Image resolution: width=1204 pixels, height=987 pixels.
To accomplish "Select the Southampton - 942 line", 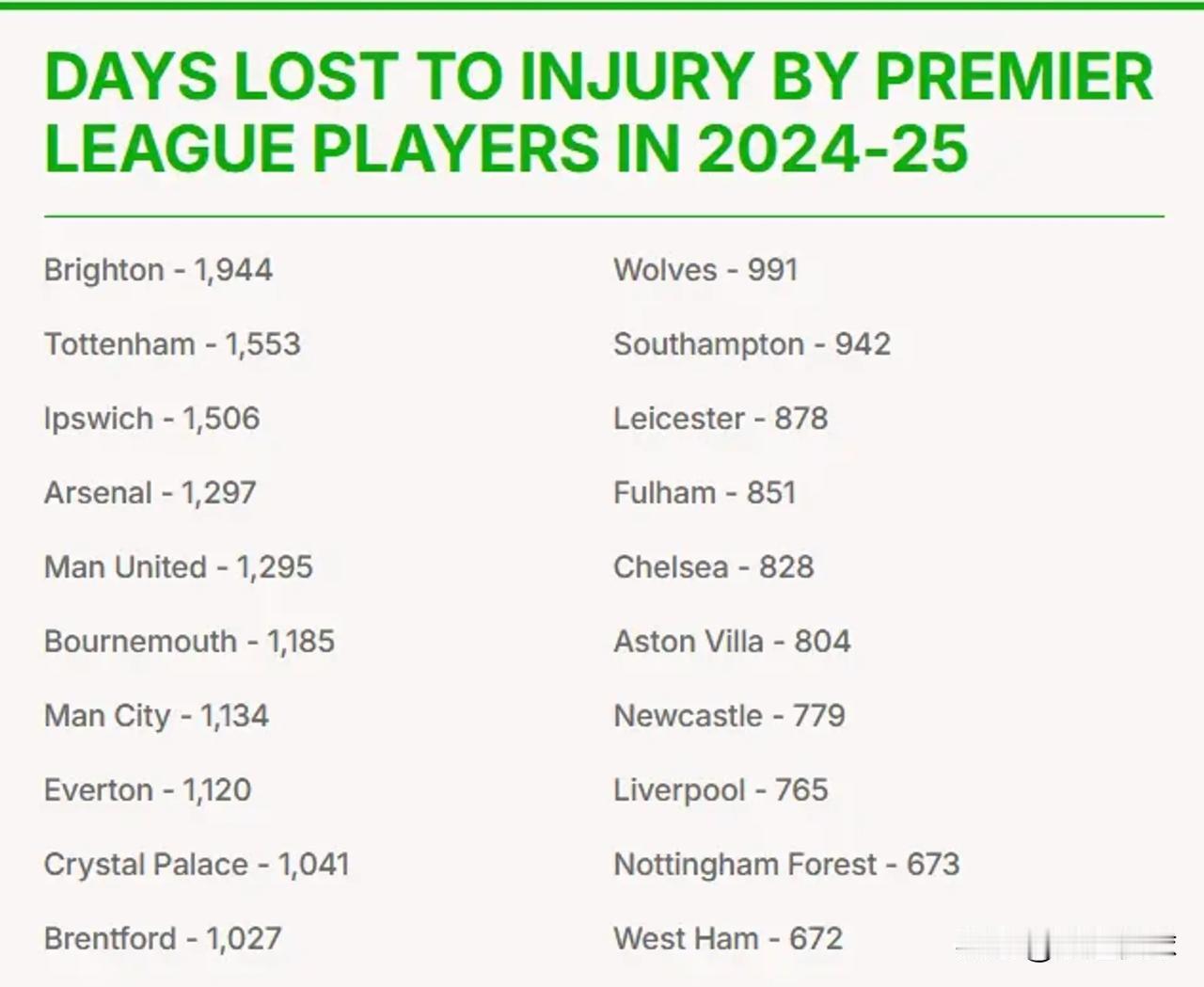I will tap(752, 344).
